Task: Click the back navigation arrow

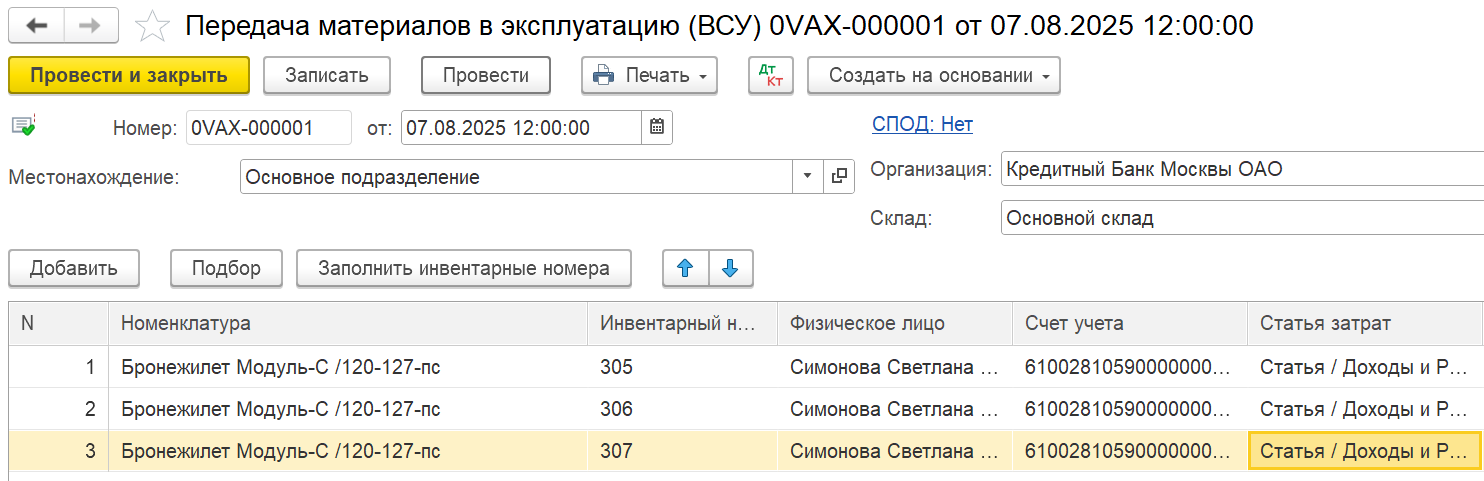Action: tap(36, 26)
